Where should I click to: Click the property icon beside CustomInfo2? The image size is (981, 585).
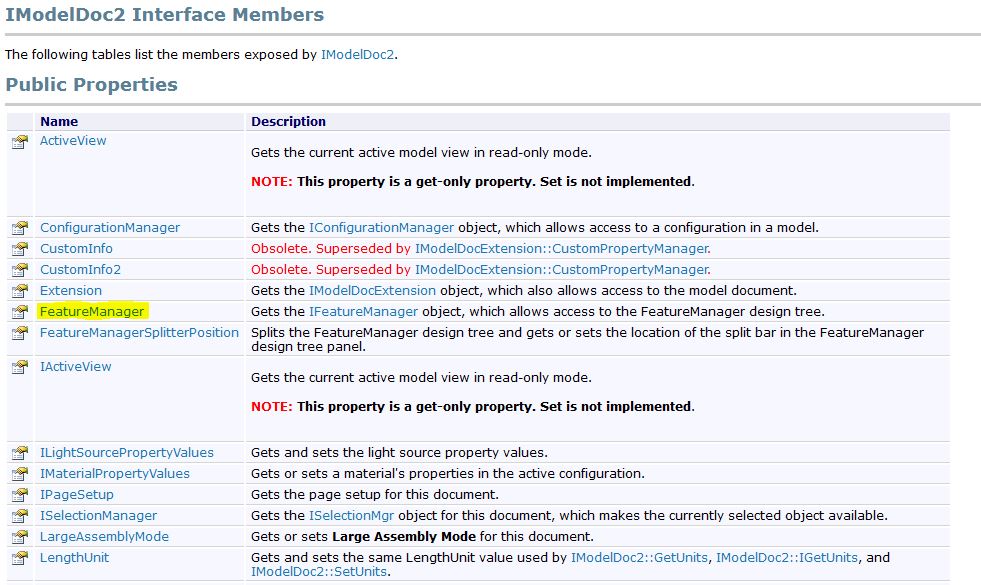(20, 270)
